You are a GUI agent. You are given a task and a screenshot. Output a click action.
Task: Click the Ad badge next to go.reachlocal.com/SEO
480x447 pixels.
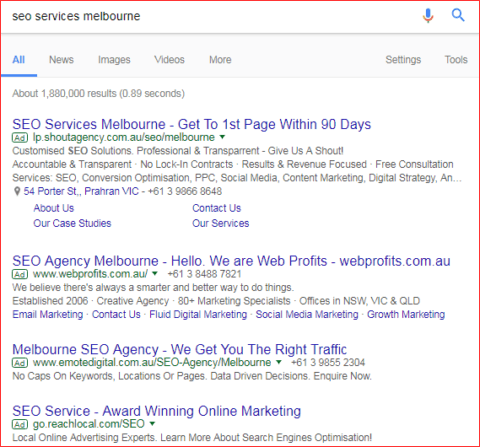[20, 424]
